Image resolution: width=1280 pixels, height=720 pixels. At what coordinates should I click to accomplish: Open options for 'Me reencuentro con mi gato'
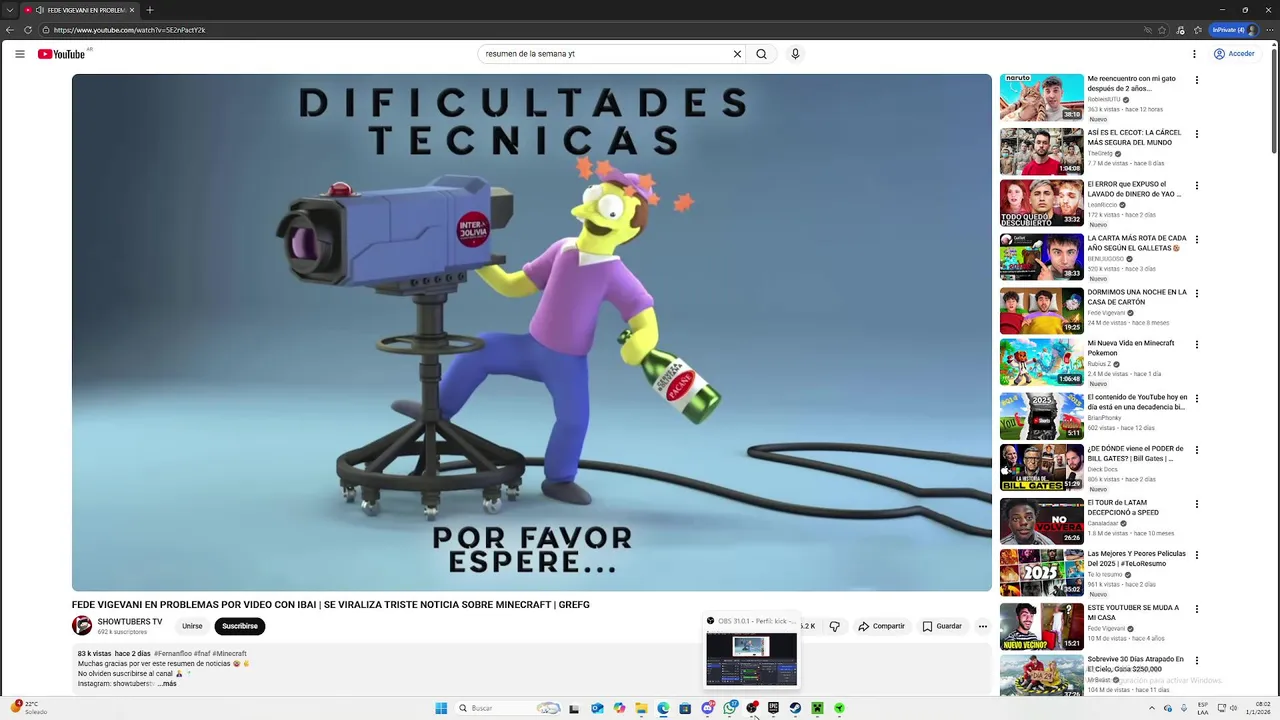point(1197,80)
